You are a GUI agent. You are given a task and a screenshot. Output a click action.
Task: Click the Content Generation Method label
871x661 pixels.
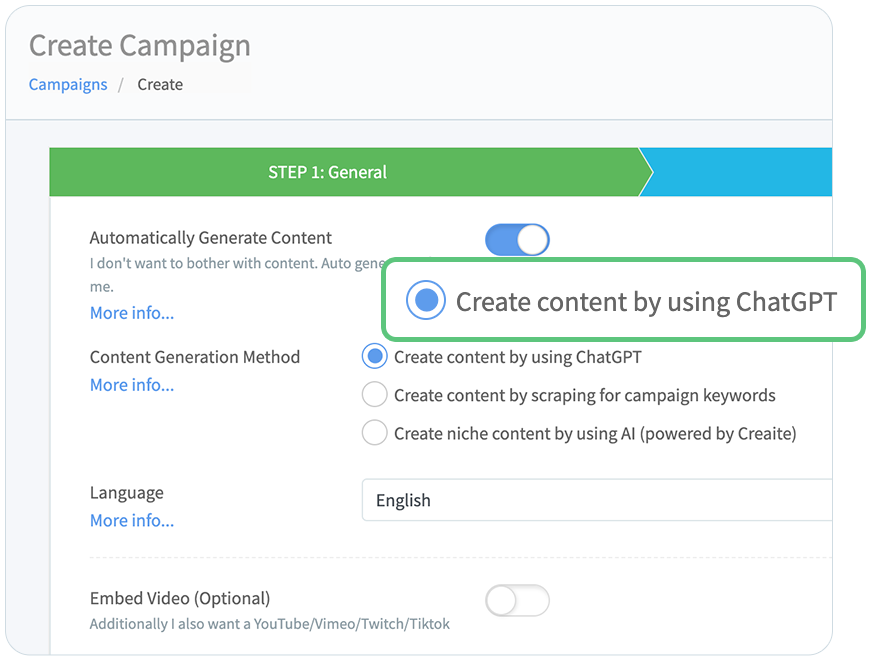click(x=195, y=357)
